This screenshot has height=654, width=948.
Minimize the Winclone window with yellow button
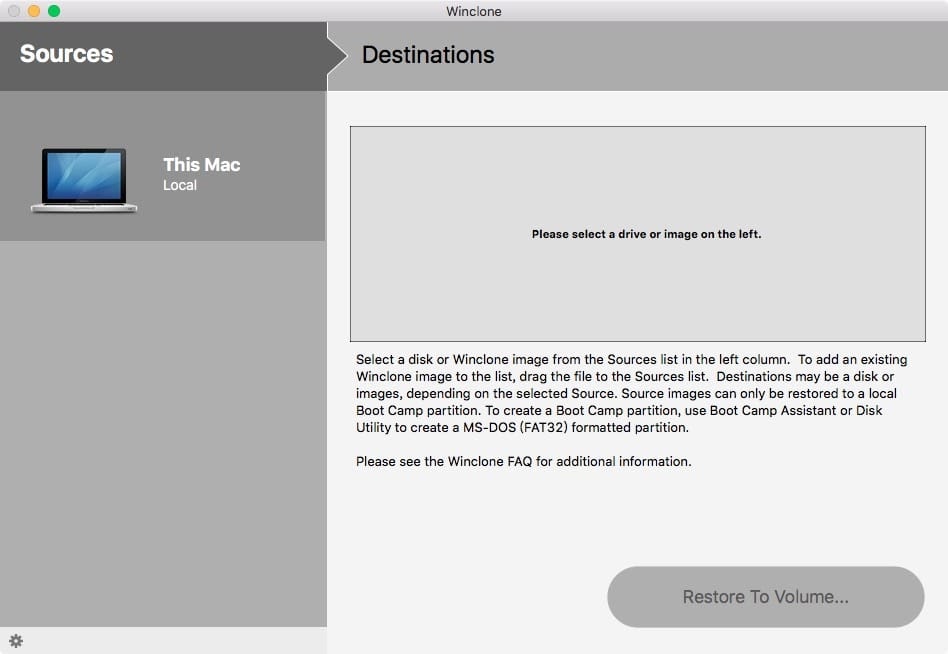point(34,11)
